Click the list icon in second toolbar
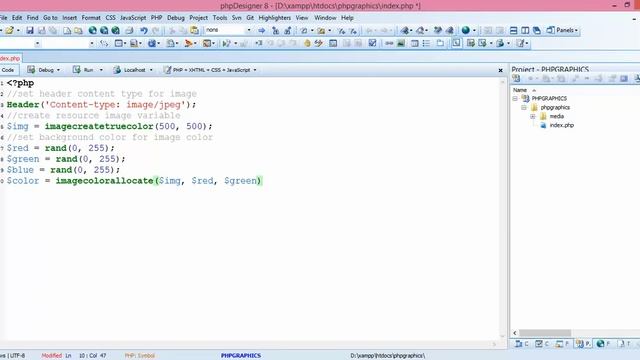640x360 pixels. click(427, 43)
